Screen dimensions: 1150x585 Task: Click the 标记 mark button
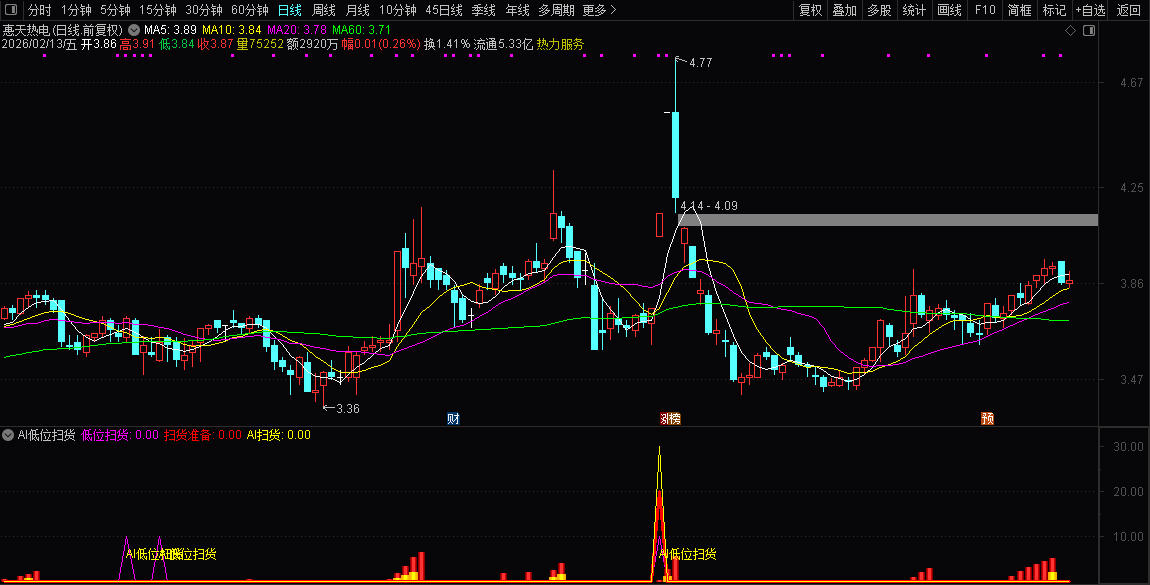coord(1055,10)
